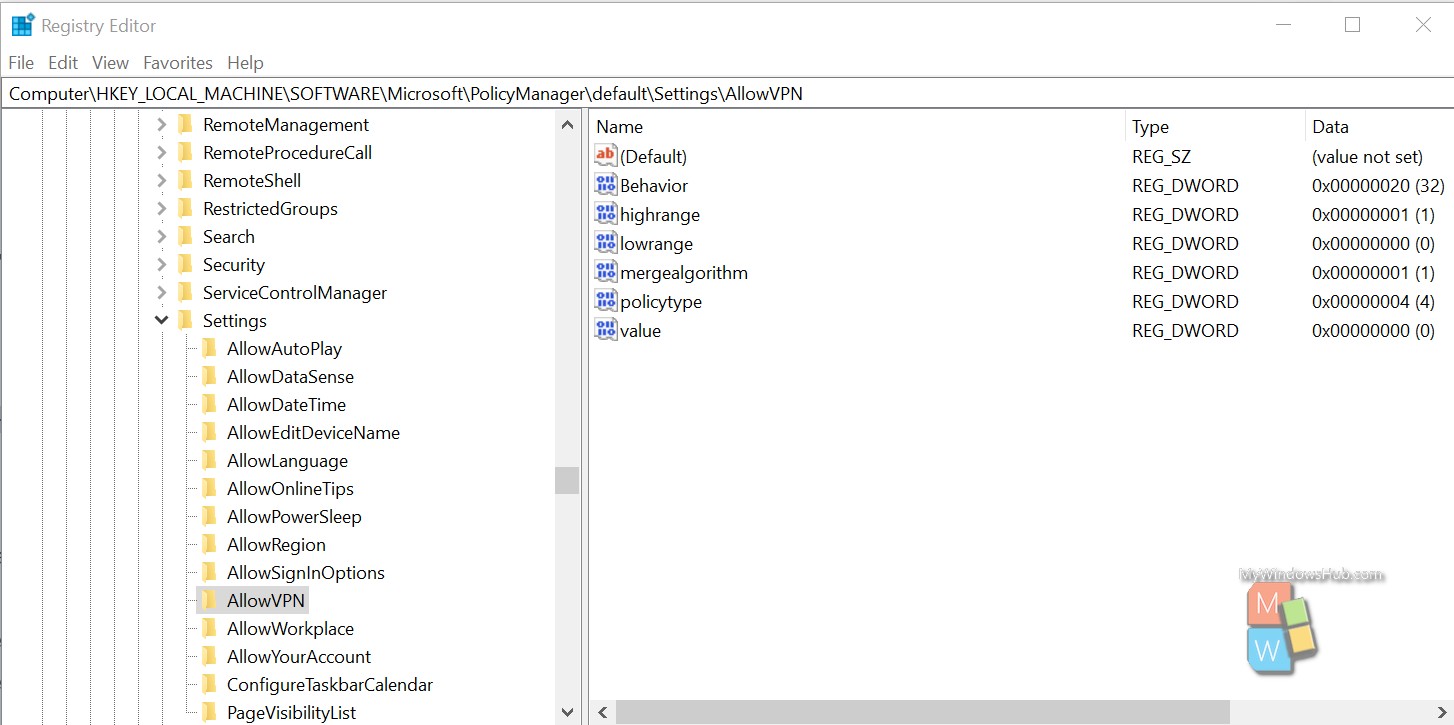Expand the RemoteManagement key
Image resolution: width=1454 pixels, height=725 pixels.
161,124
